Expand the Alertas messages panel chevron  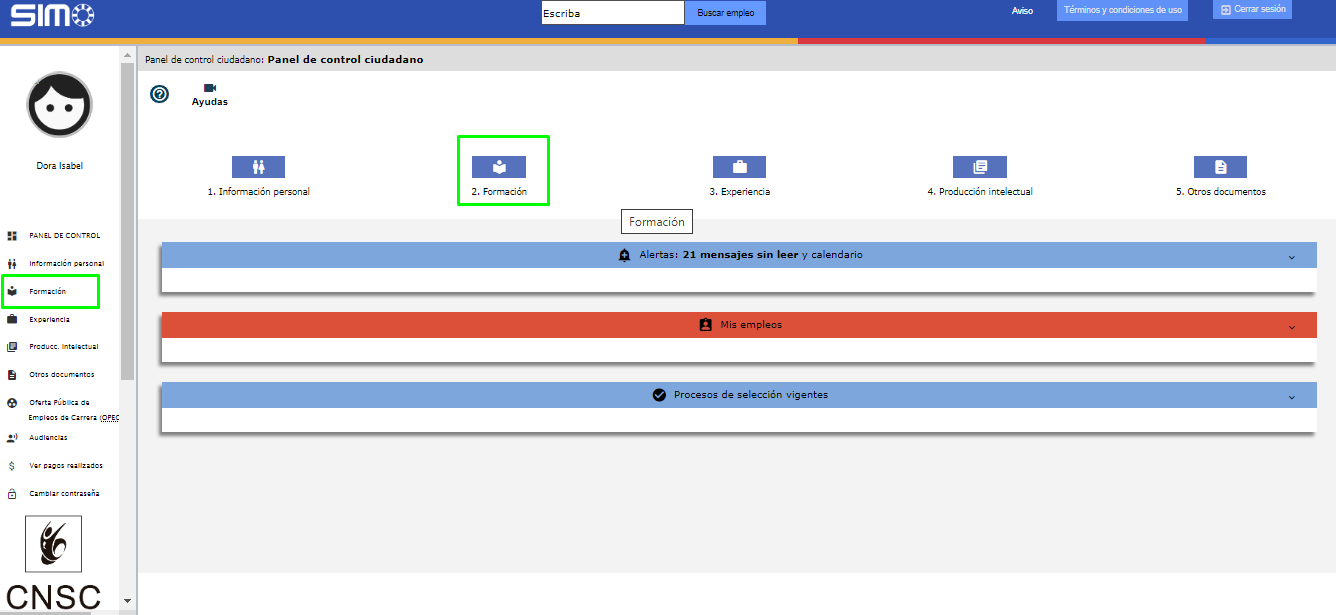[1291, 257]
